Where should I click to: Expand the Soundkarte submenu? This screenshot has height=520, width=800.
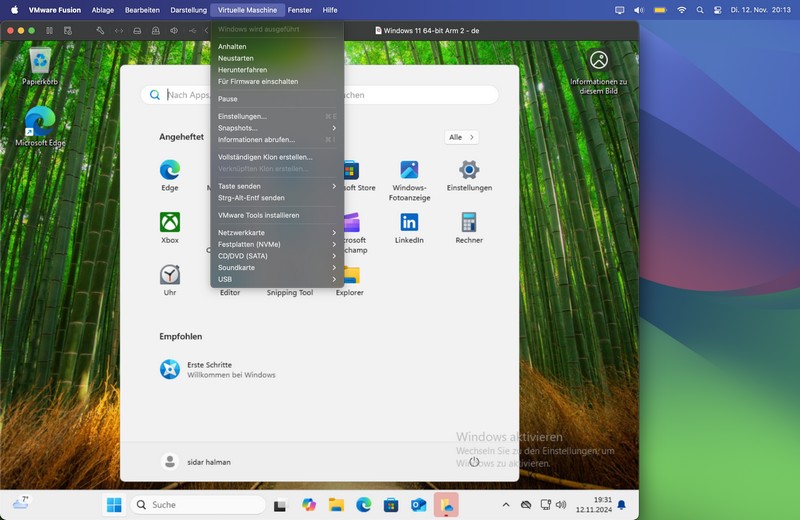click(277, 268)
